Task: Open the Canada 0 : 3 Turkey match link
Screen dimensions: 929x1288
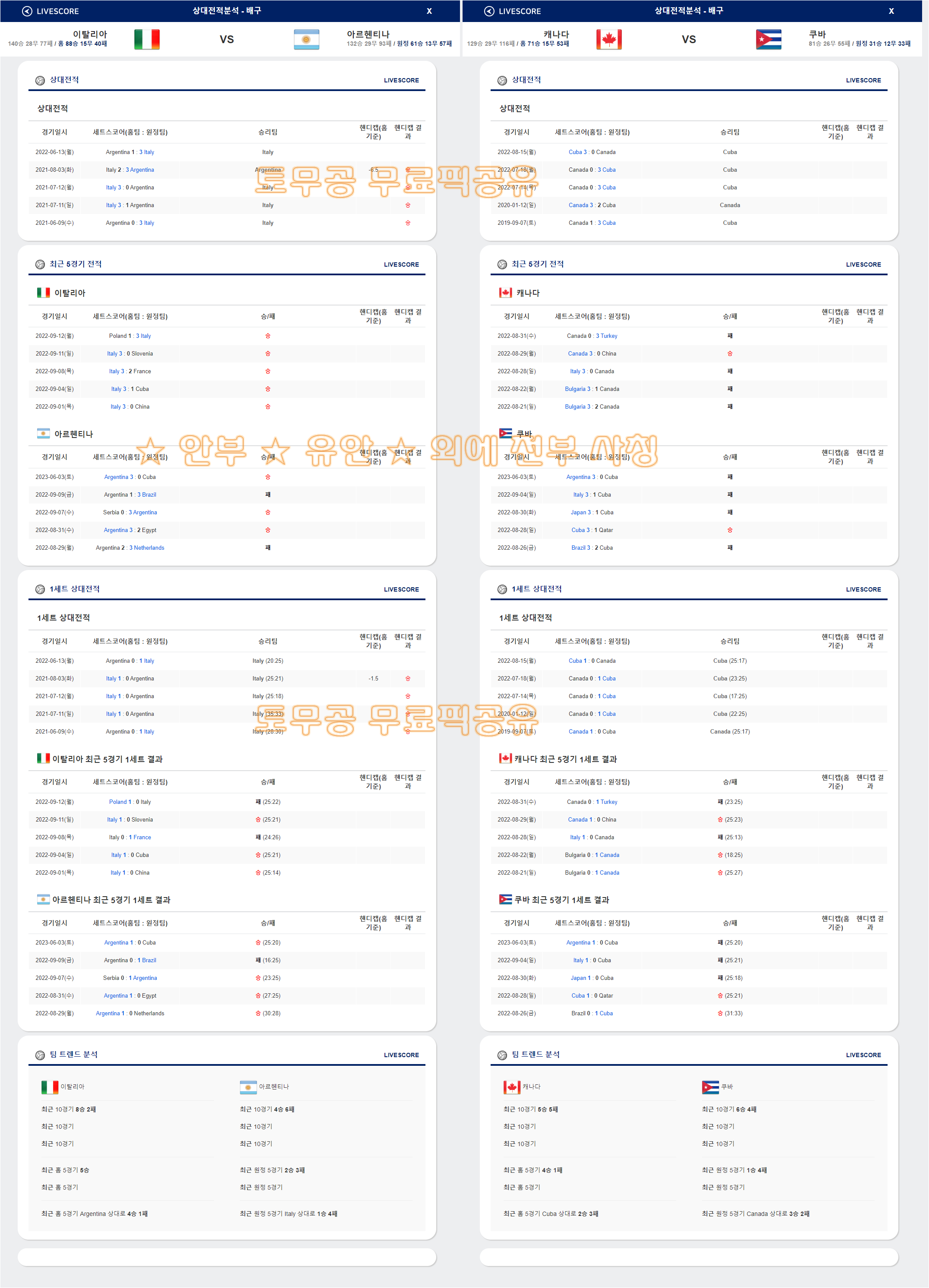Action: [x=592, y=336]
